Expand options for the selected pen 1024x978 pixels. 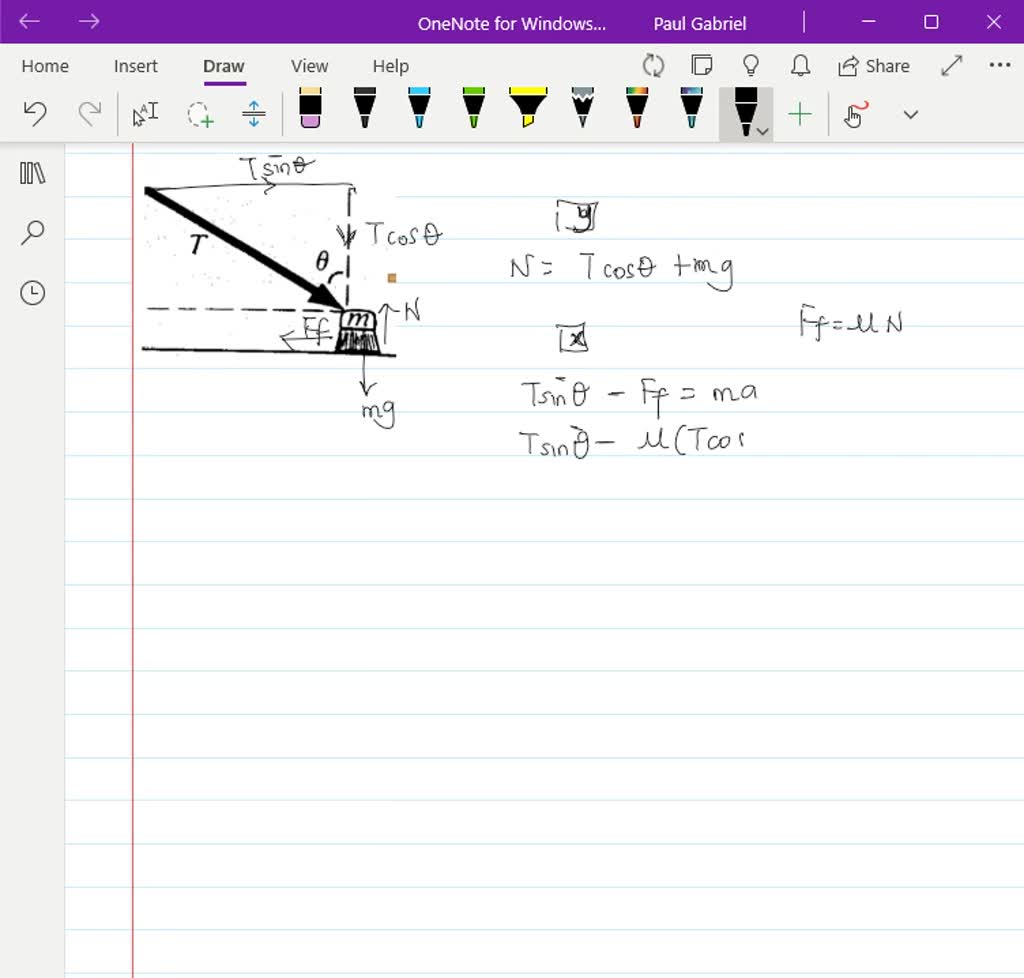[x=762, y=128]
